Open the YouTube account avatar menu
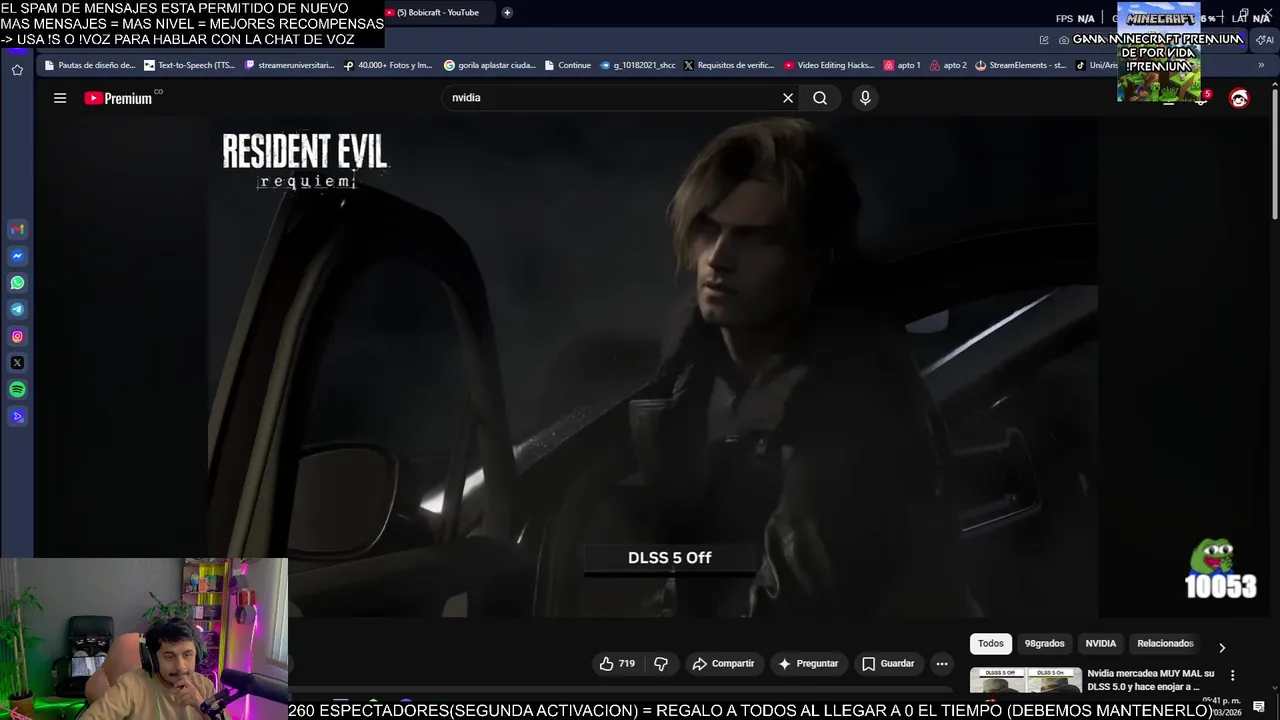This screenshot has height=720, width=1280. (x=1239, y=98)
